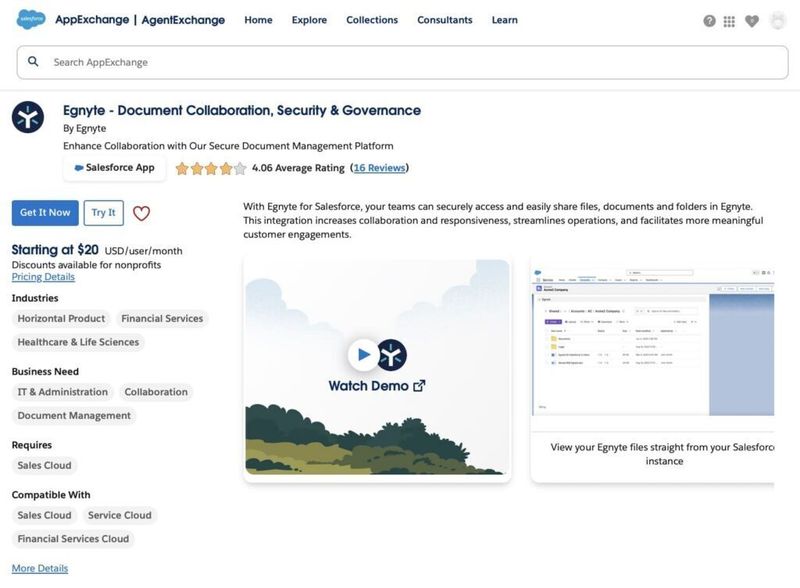Click the app title heading
Viewport: 800px width, 588px height.
pyautogui.click(x=242, y=110)
